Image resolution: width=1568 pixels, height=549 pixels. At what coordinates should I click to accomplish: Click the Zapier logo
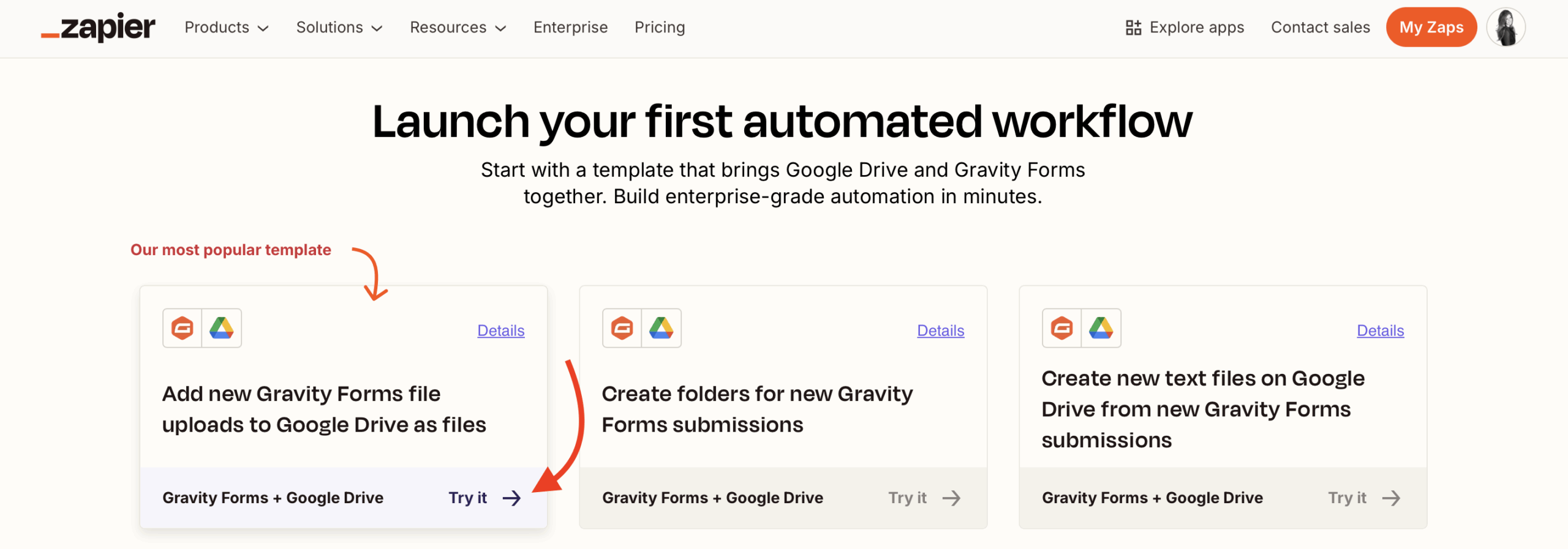pyautogui.click(x=98, y=27)
